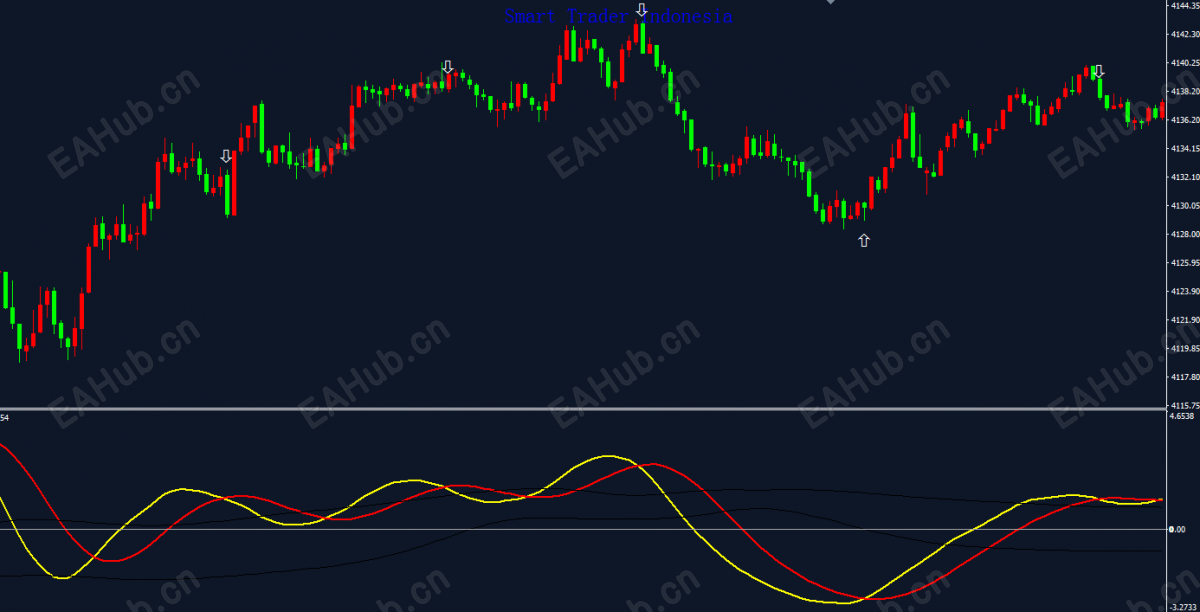
Task: Click the 4130.05 price scale label
Action: pos(1184,206)
